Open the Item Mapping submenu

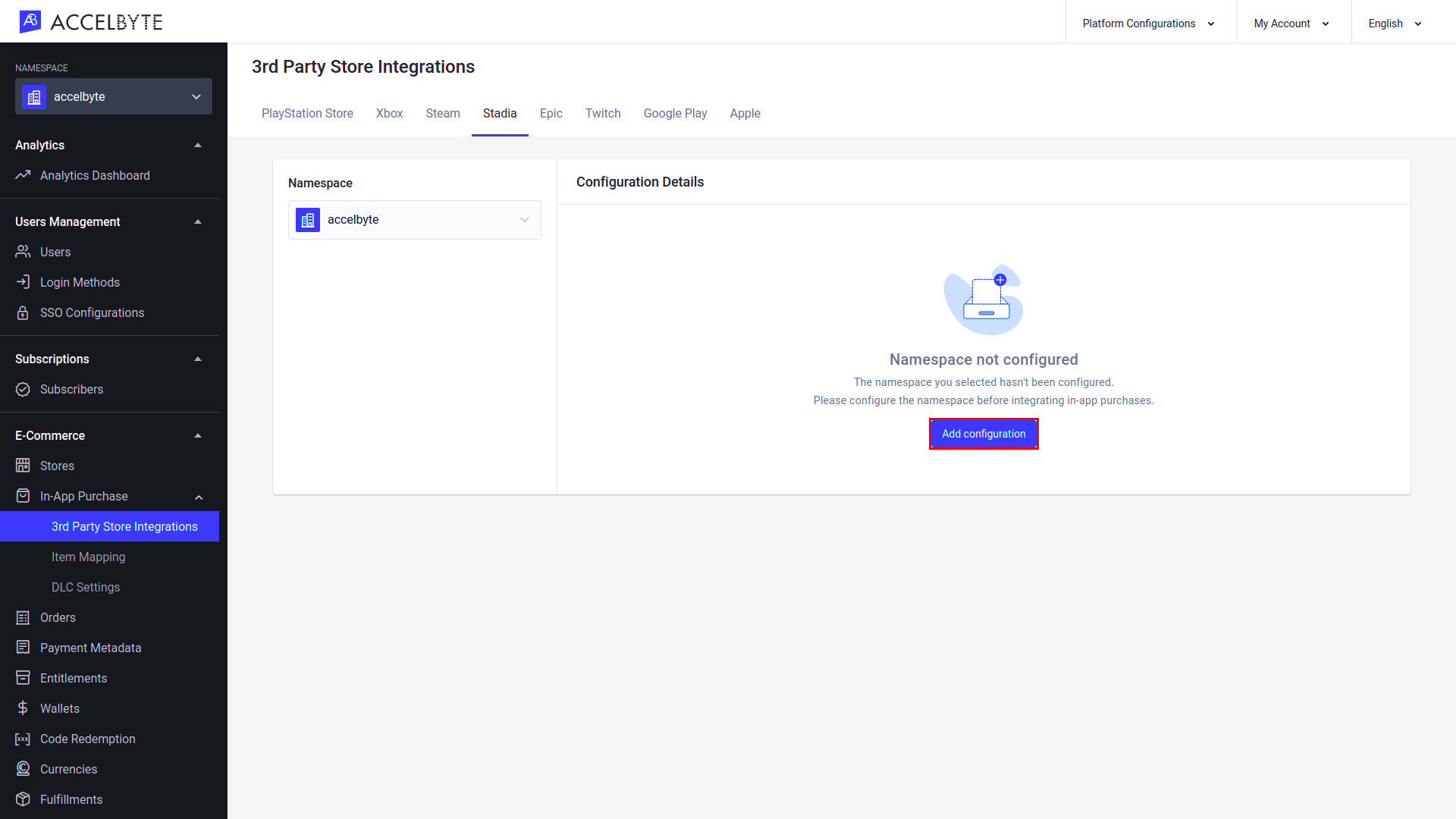coord(88,556)
